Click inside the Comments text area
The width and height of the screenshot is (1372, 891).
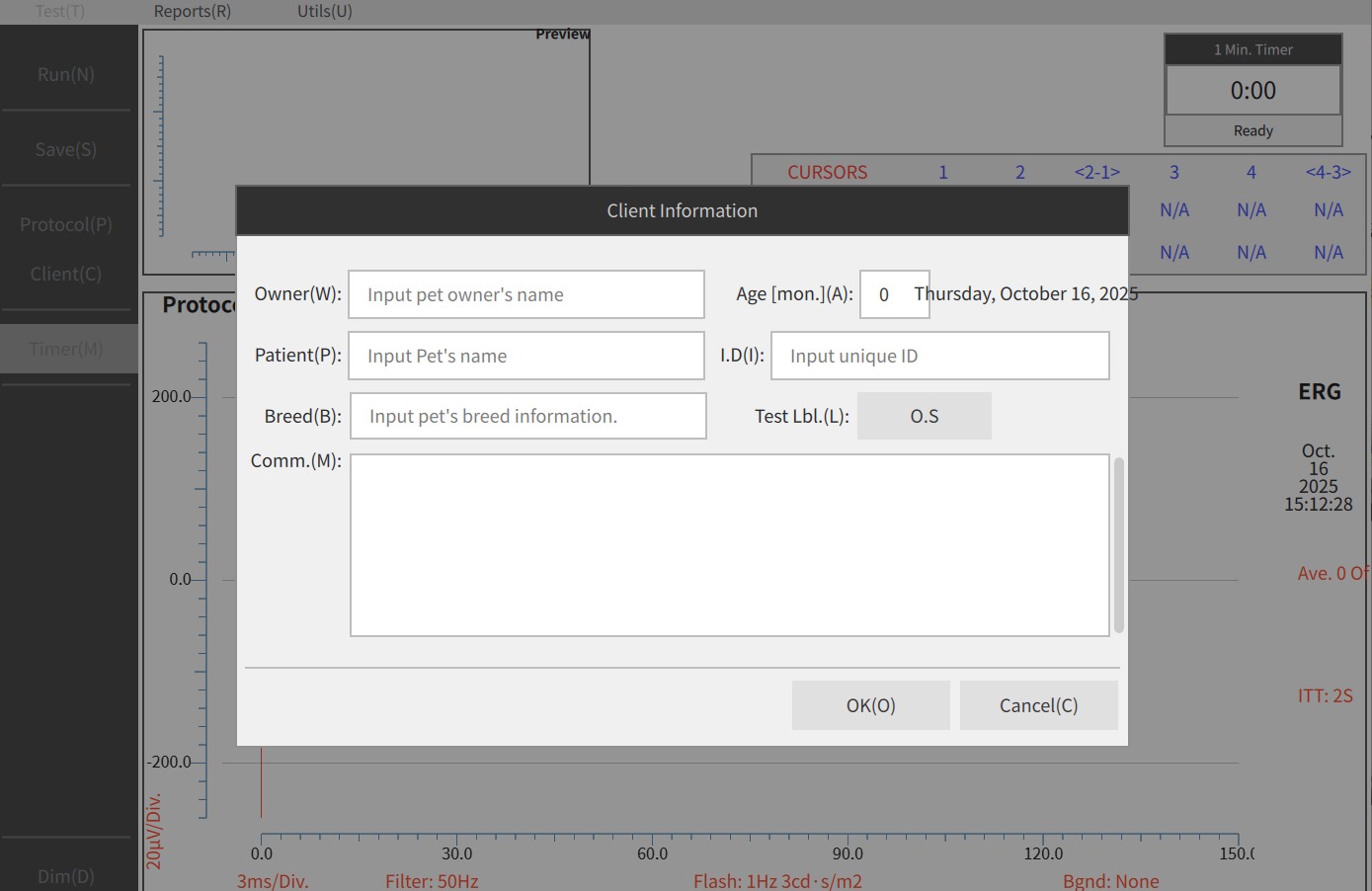[x=729, y=545]
